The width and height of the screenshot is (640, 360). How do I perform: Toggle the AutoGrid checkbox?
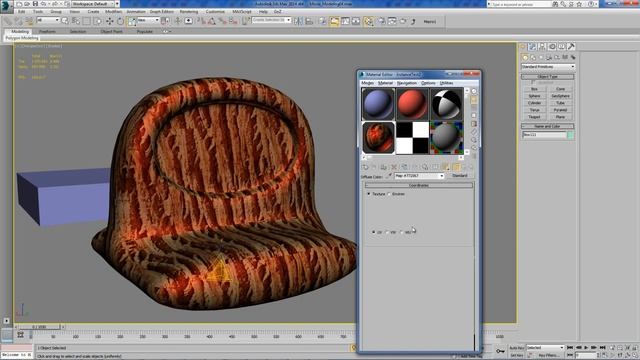[533, 82]
